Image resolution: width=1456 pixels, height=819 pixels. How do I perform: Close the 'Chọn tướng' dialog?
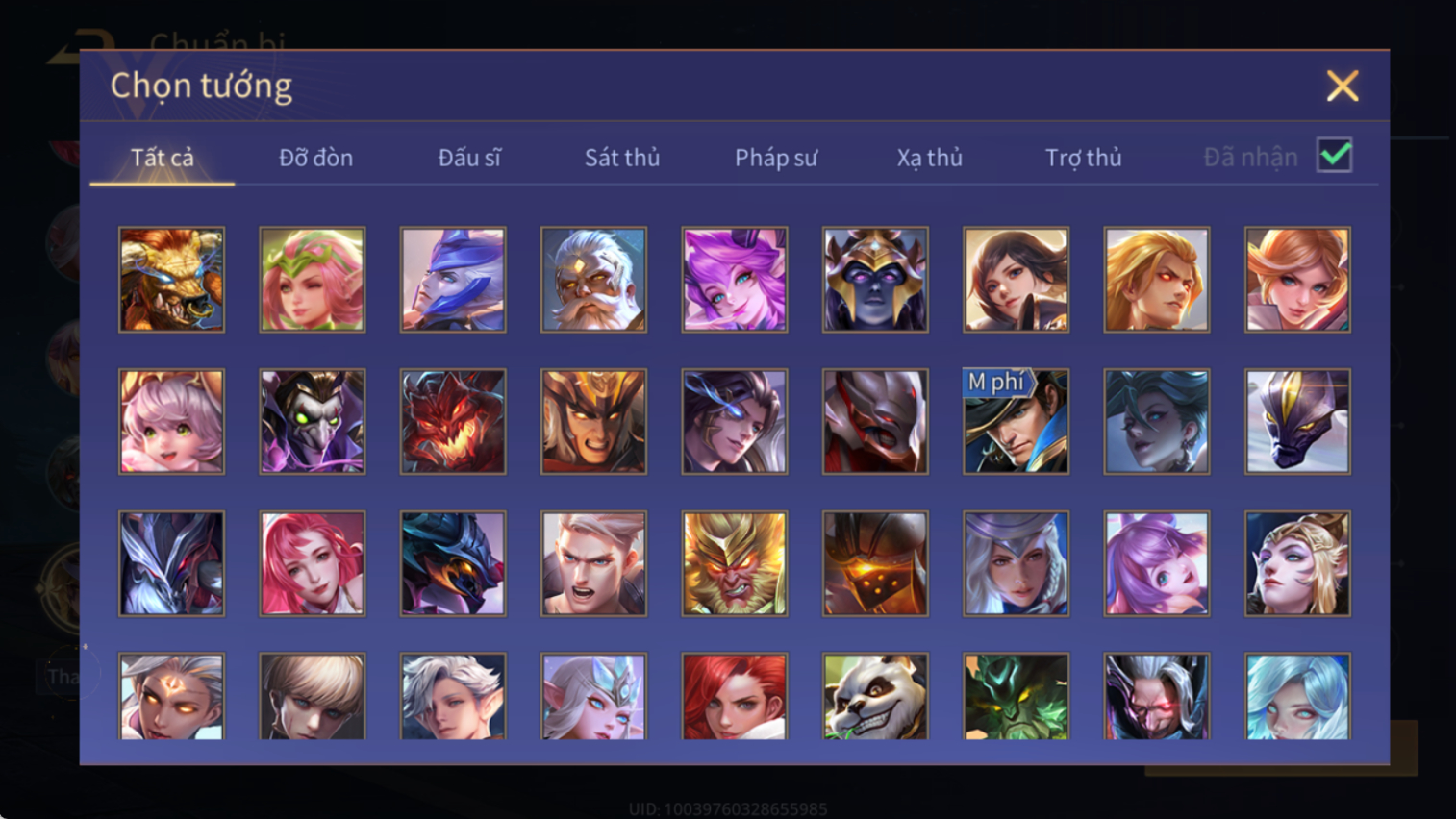(x=1343, y=86)
